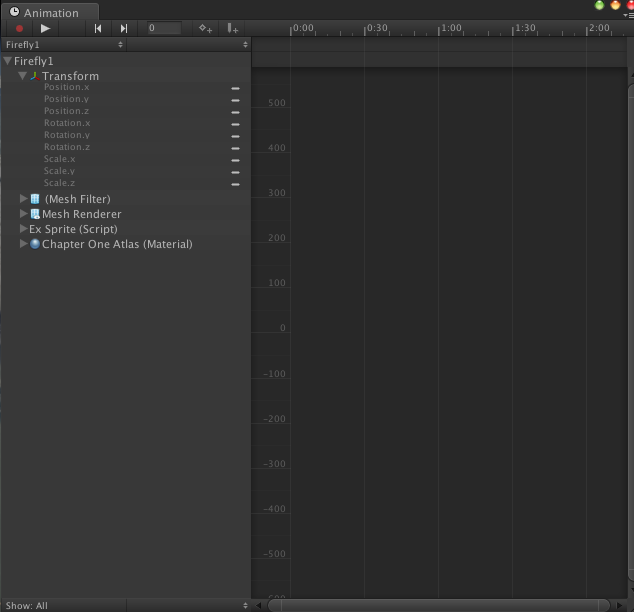Select the Position.z property
Image resolution: width=634 pixels, height=612 pixels.
(66, 111)
